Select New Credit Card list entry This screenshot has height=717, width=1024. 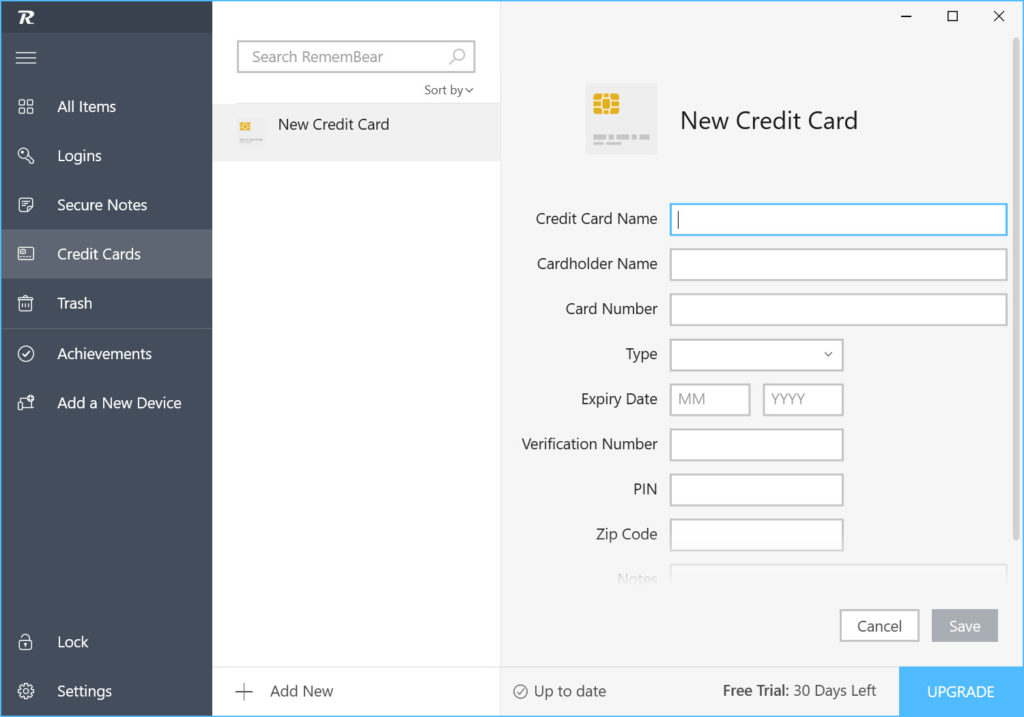click(x=357, y=131)
